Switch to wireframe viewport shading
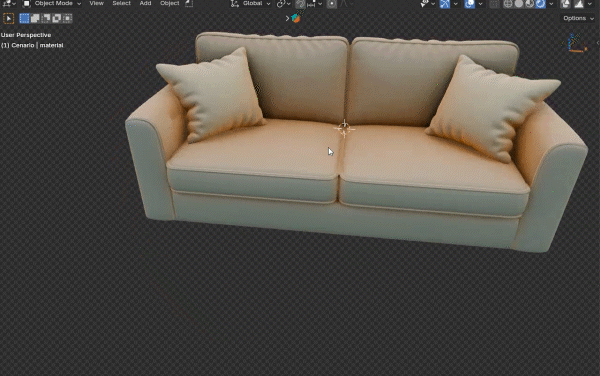The width and height of the screenshot is (600, 376). click(x=508, y=4)
